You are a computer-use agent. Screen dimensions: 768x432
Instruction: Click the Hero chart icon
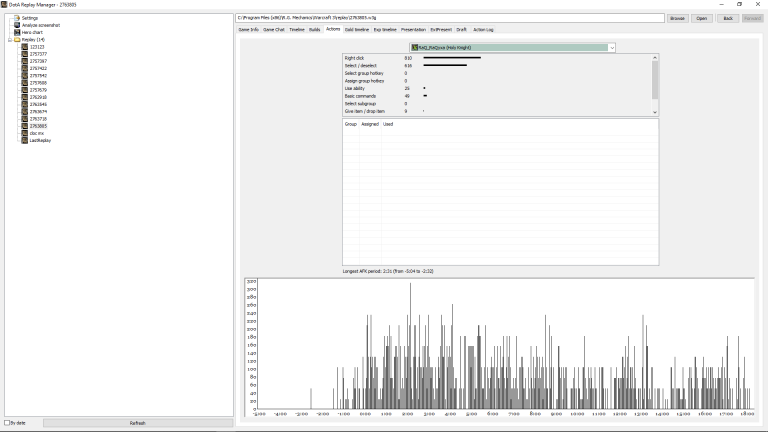pyautogui.click(x=17, y=32)
